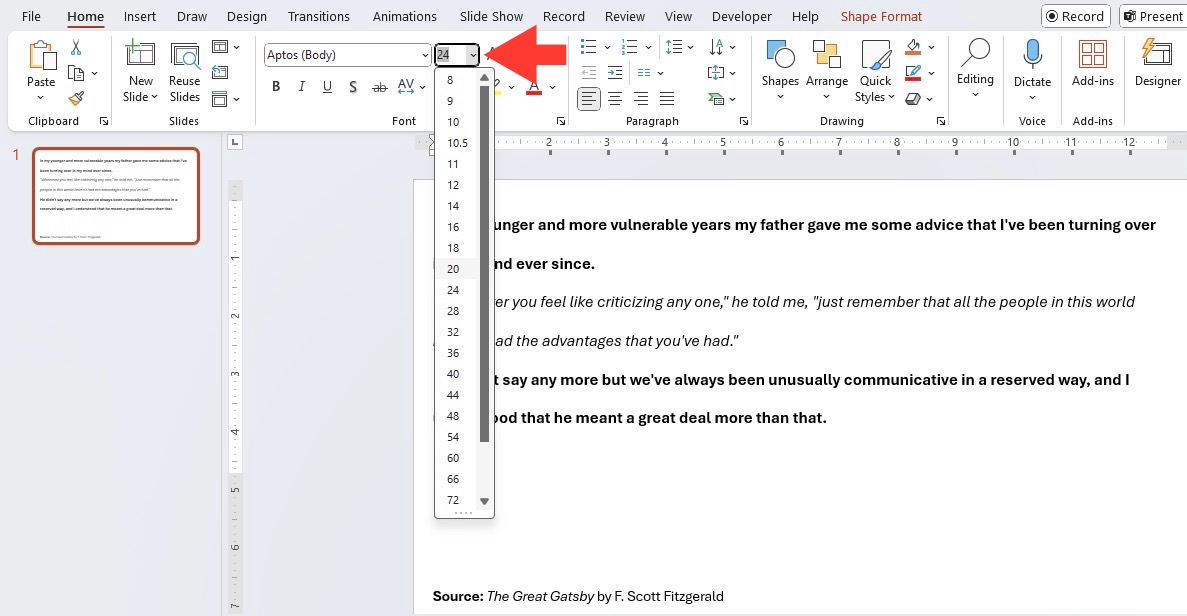Increase list indent level
The image size is (1187, 616).
(615, 73)
